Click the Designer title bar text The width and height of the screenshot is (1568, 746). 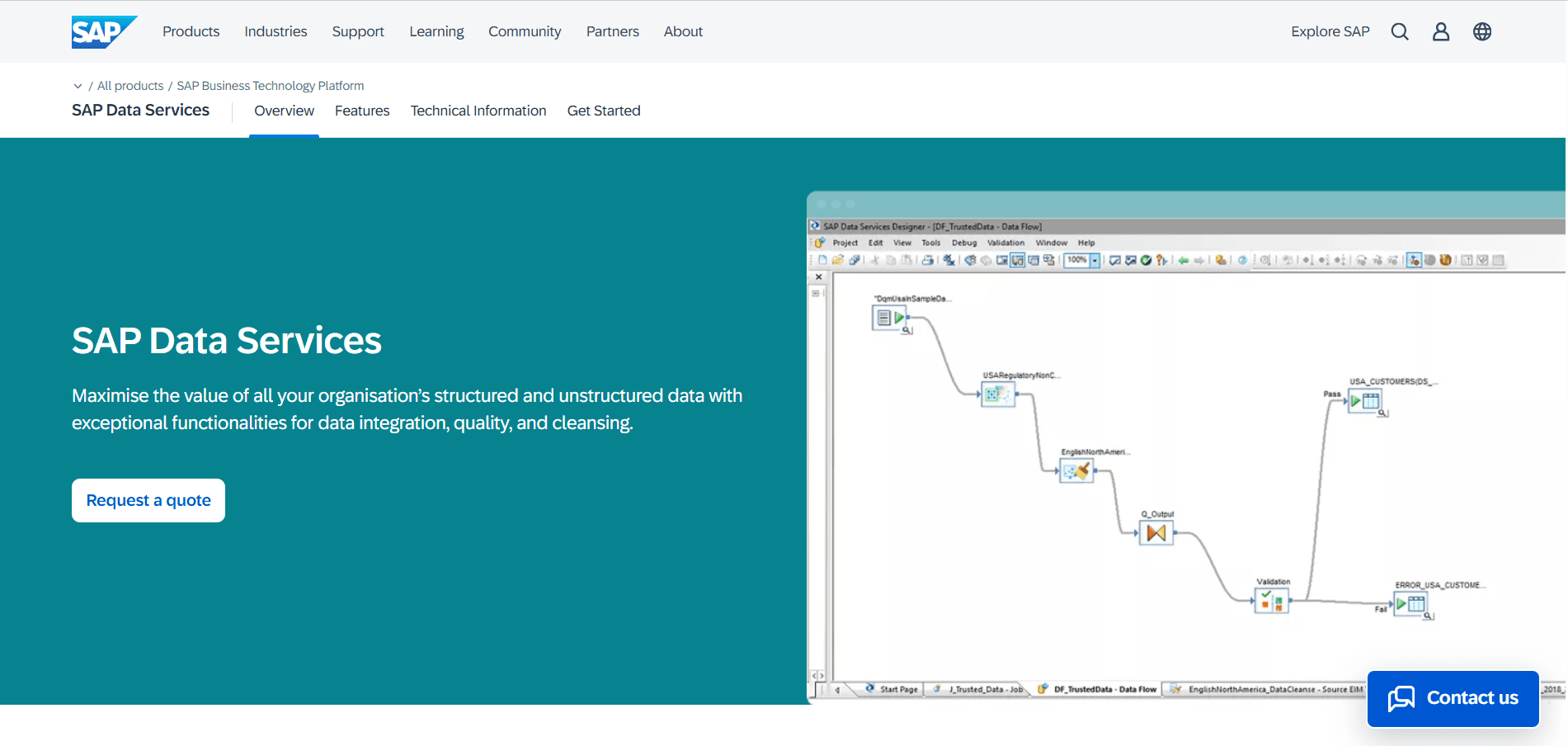pyautogui.click(x=932, y=226)
